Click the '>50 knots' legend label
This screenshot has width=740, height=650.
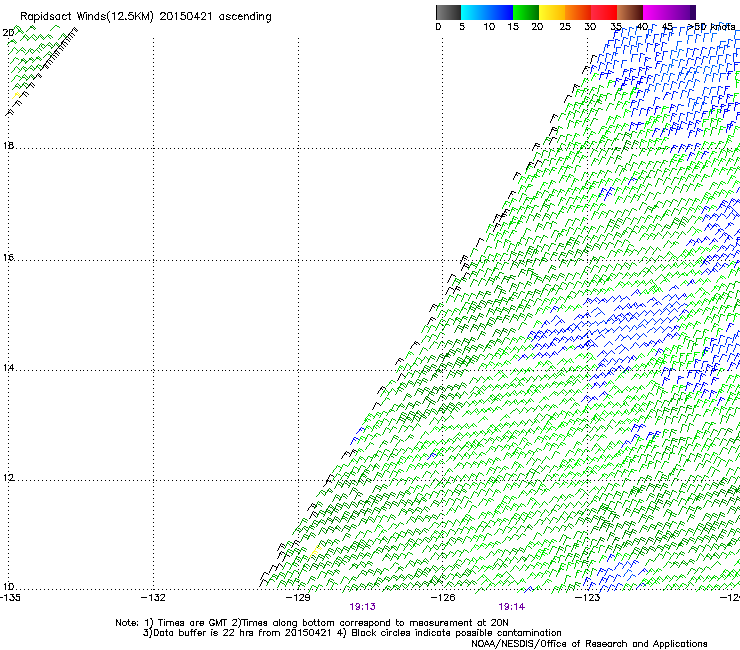click(x=711, y=27)
